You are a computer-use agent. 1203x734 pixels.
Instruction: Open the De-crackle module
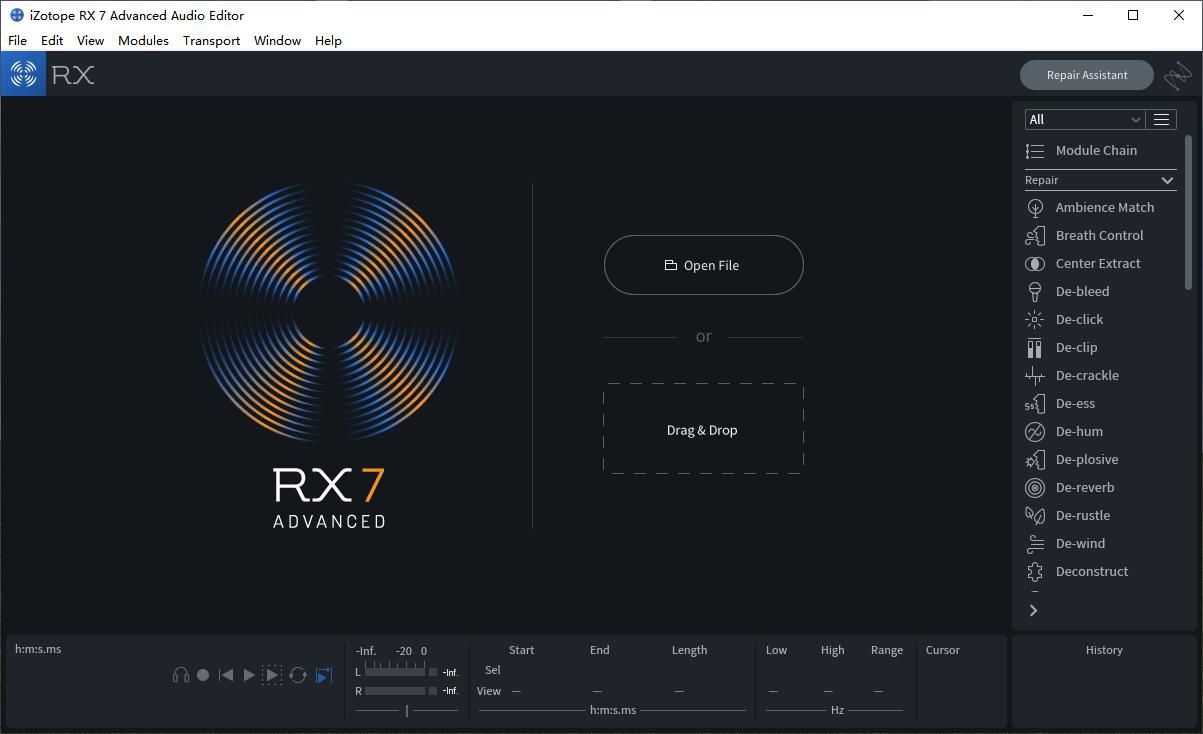pyautogui.click(x=1087, y=375)
